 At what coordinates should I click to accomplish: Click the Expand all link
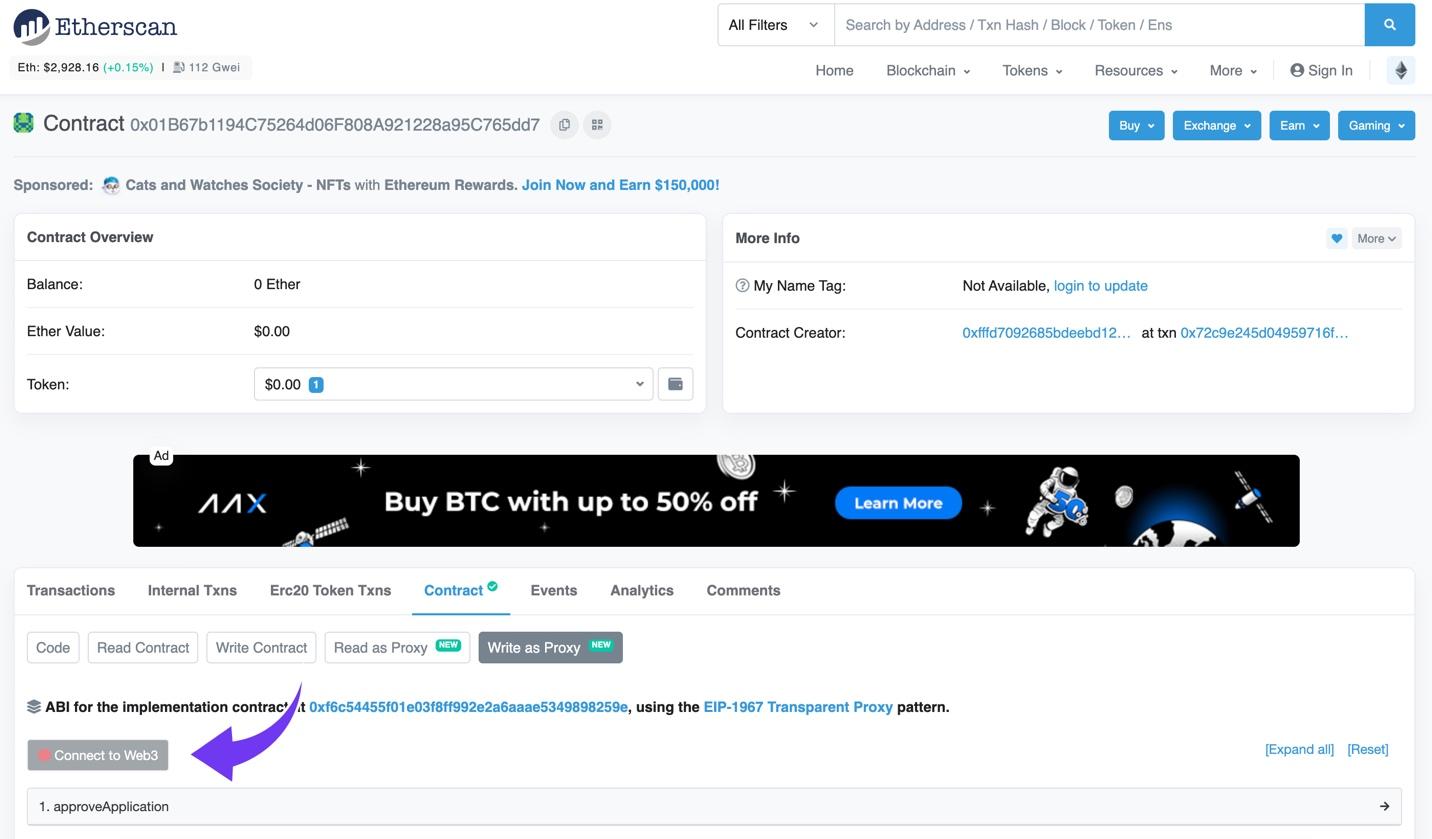(1299, 749)
